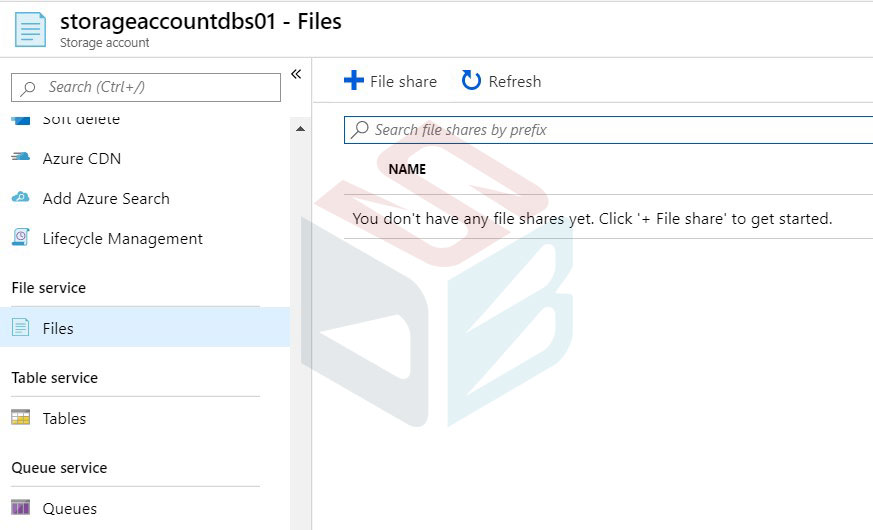The height and width of the screenshot is (530, 873).
Task: Click the blue plus icon for File share
Action: tap(354, 80)
